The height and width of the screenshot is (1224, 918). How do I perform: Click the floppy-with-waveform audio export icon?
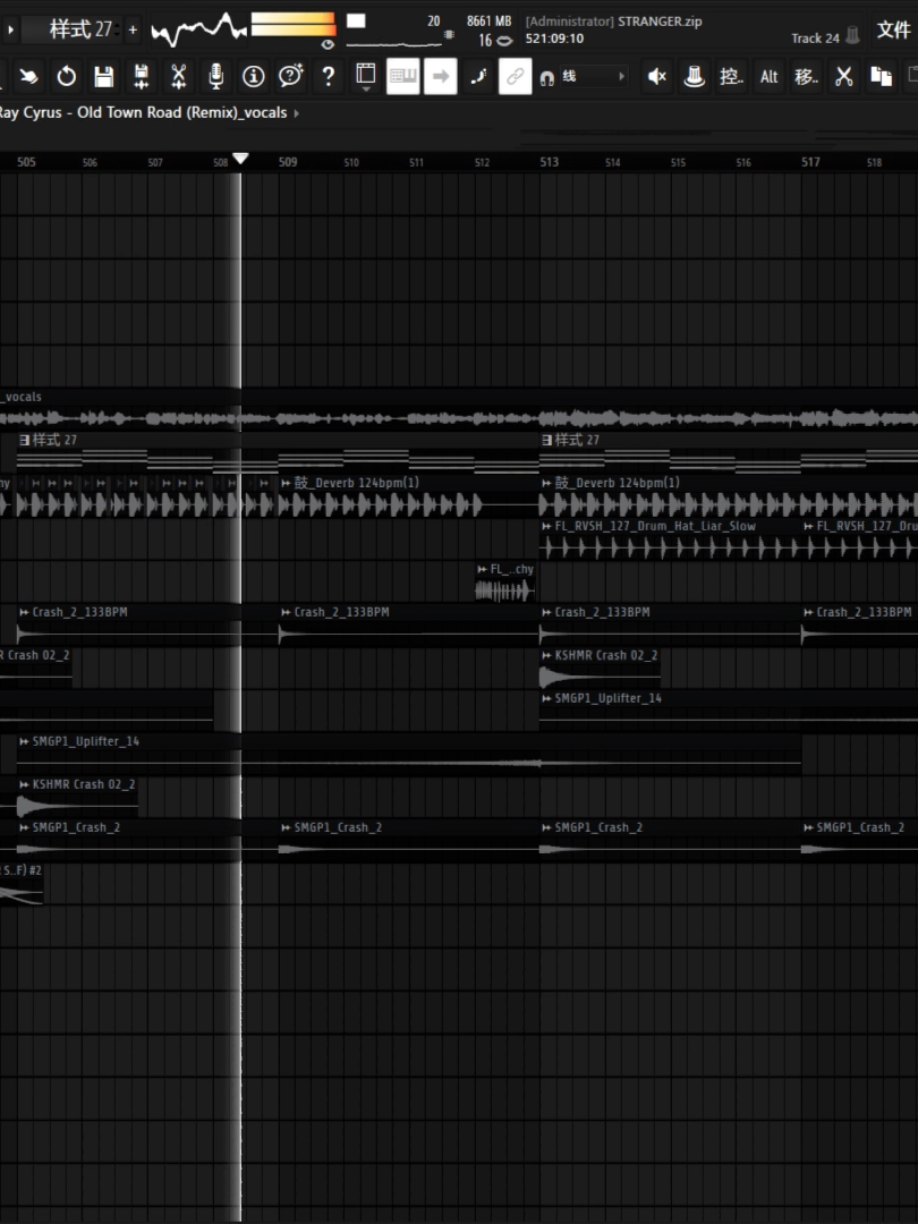coord(141,76)
